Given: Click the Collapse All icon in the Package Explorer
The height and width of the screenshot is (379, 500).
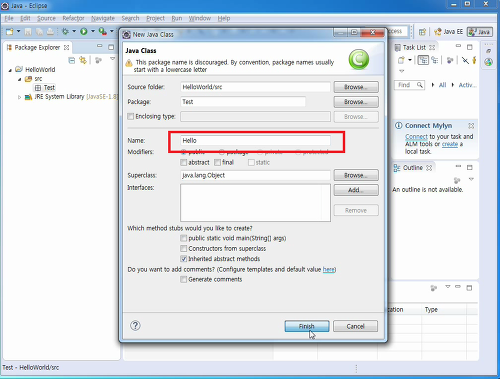Looking at the screenshot, I should point(72,60).
